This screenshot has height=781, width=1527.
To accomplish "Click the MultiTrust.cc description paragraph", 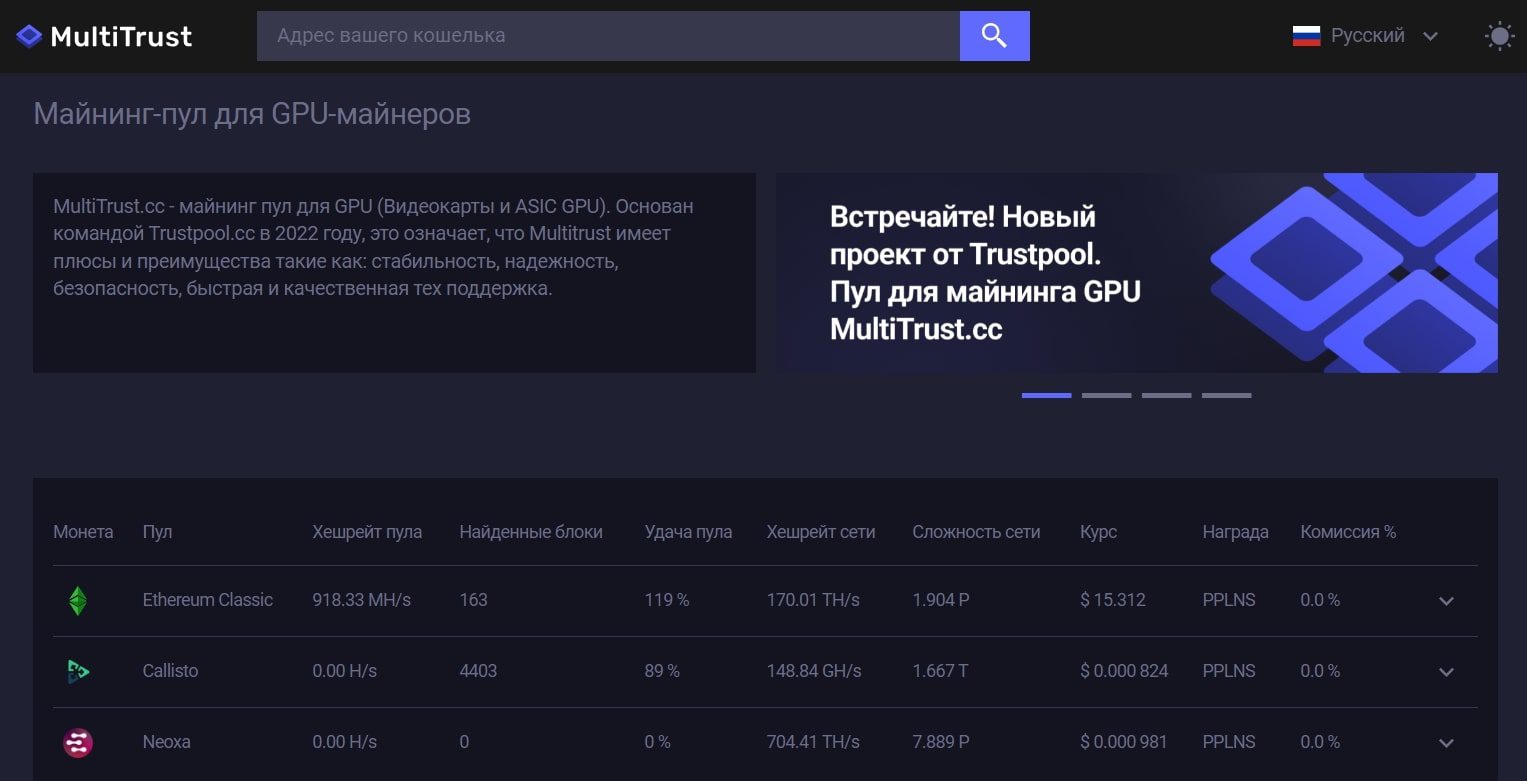I will tap(375, 248).
